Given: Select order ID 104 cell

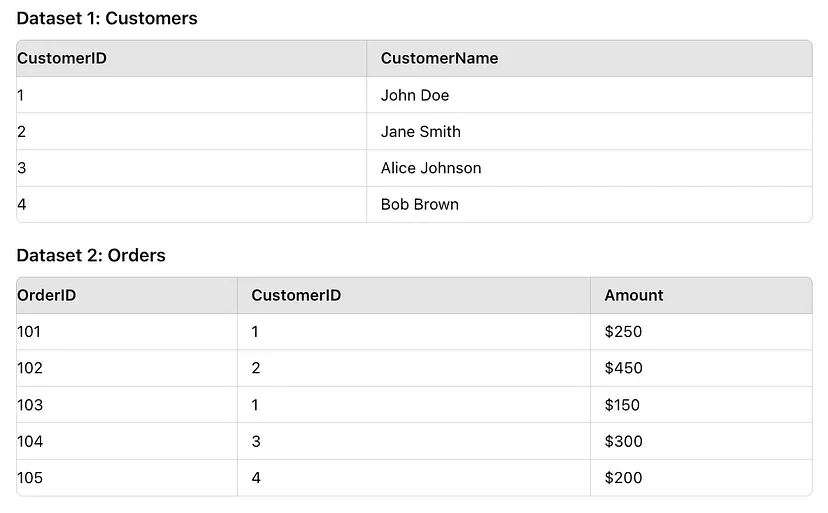Looking at the screenshot, I should tap(30, 441).
